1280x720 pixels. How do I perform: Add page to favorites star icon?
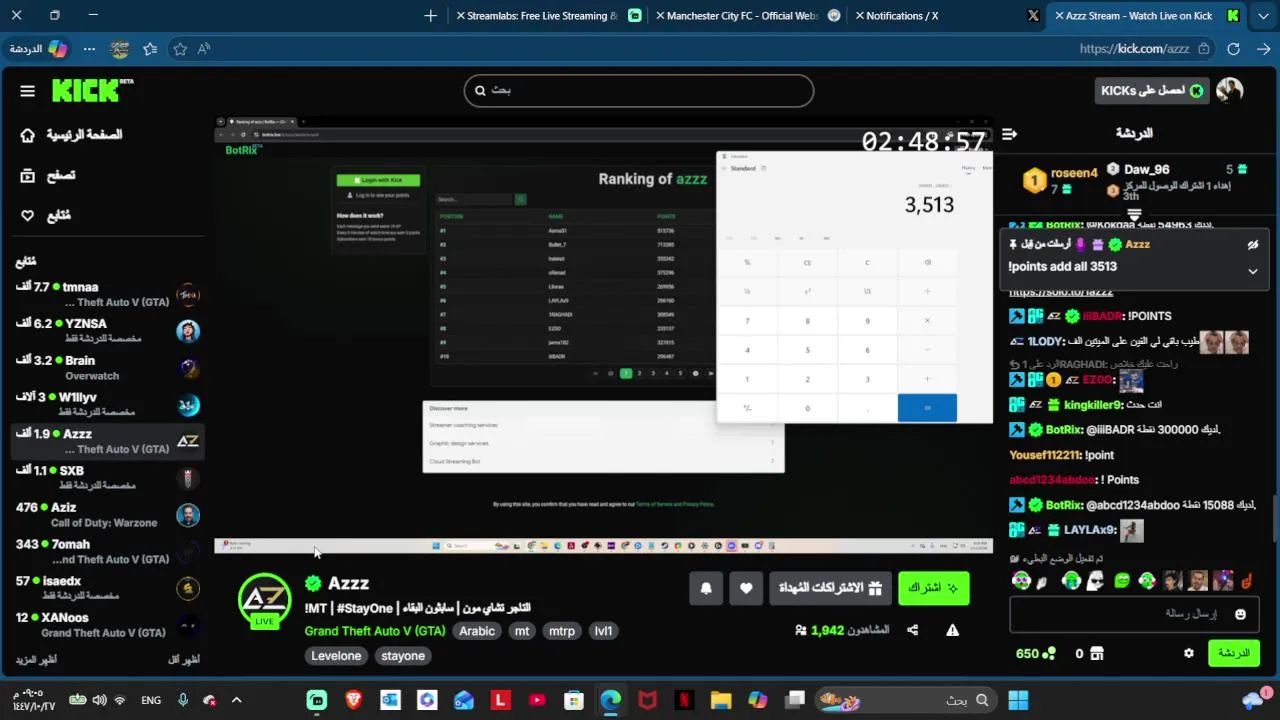[x=180, y=49]
